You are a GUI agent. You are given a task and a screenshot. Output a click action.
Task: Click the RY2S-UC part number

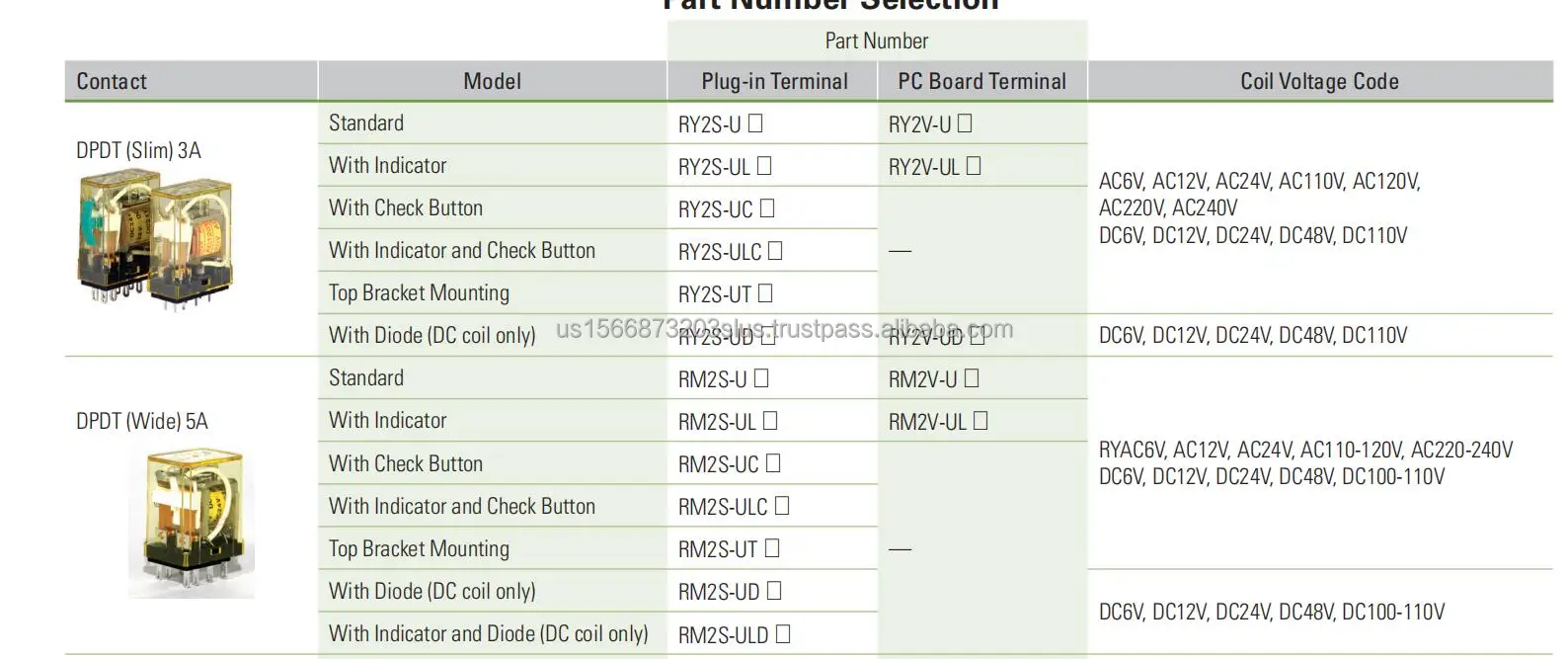(x=716, y=209)
